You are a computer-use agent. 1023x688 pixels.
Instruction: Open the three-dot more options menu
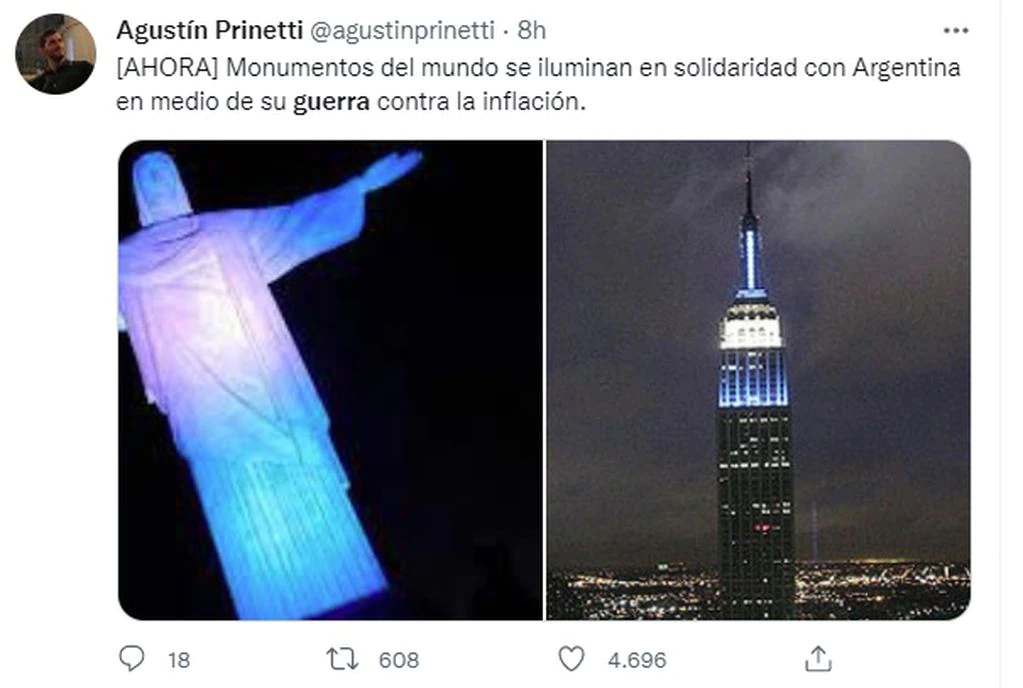pos(956,30)
